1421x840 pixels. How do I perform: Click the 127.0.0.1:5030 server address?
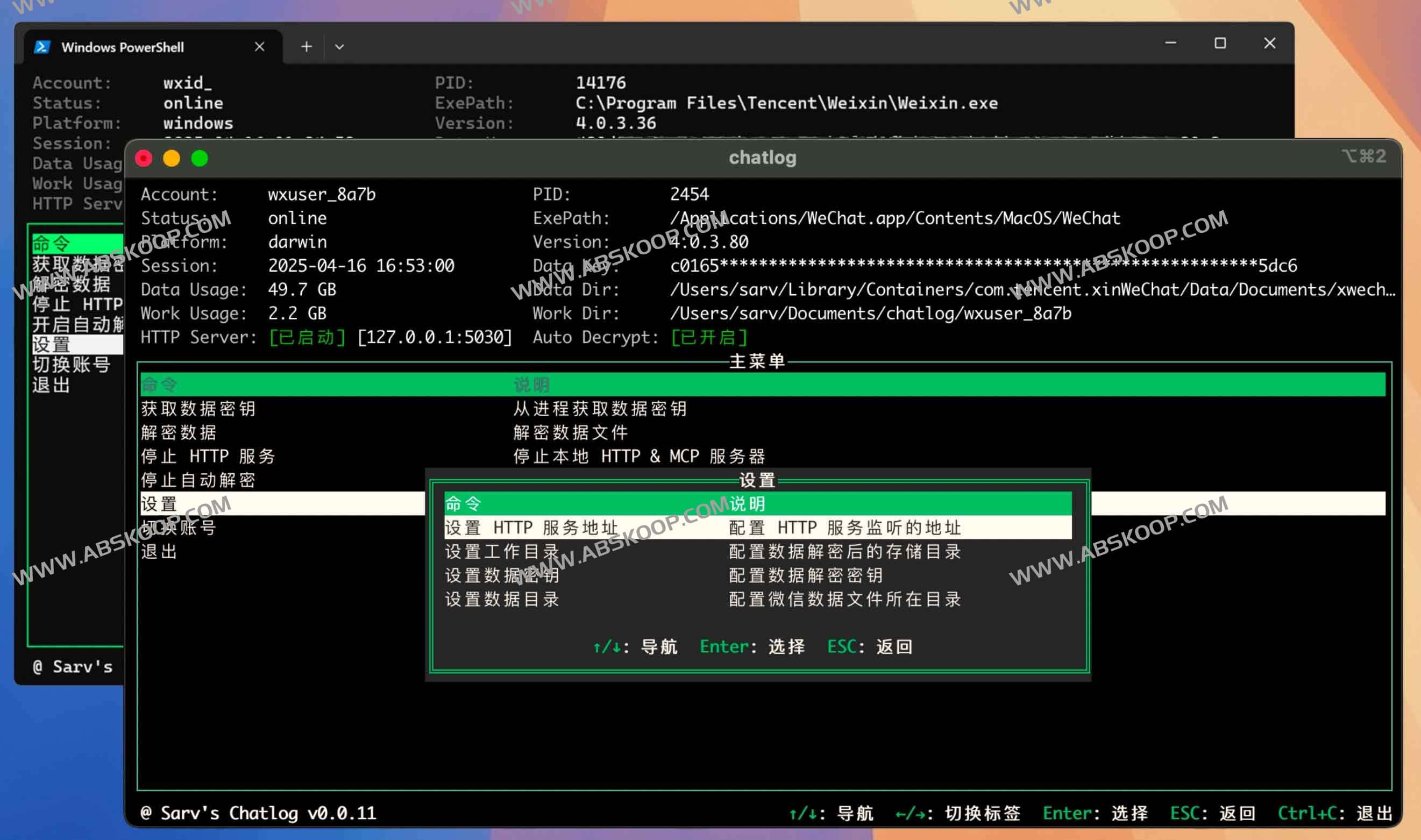[x=435, y=337]
